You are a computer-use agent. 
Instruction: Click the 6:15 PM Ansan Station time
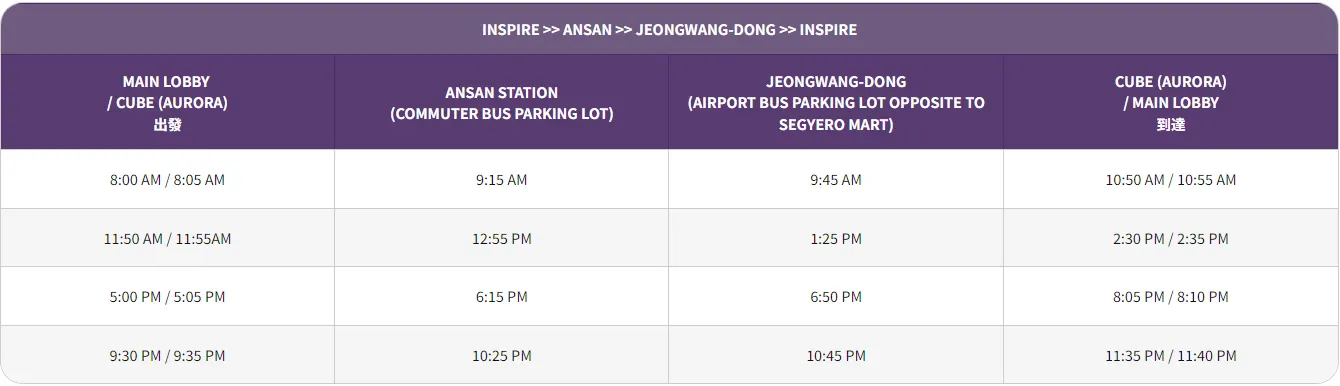pos(501,297)
